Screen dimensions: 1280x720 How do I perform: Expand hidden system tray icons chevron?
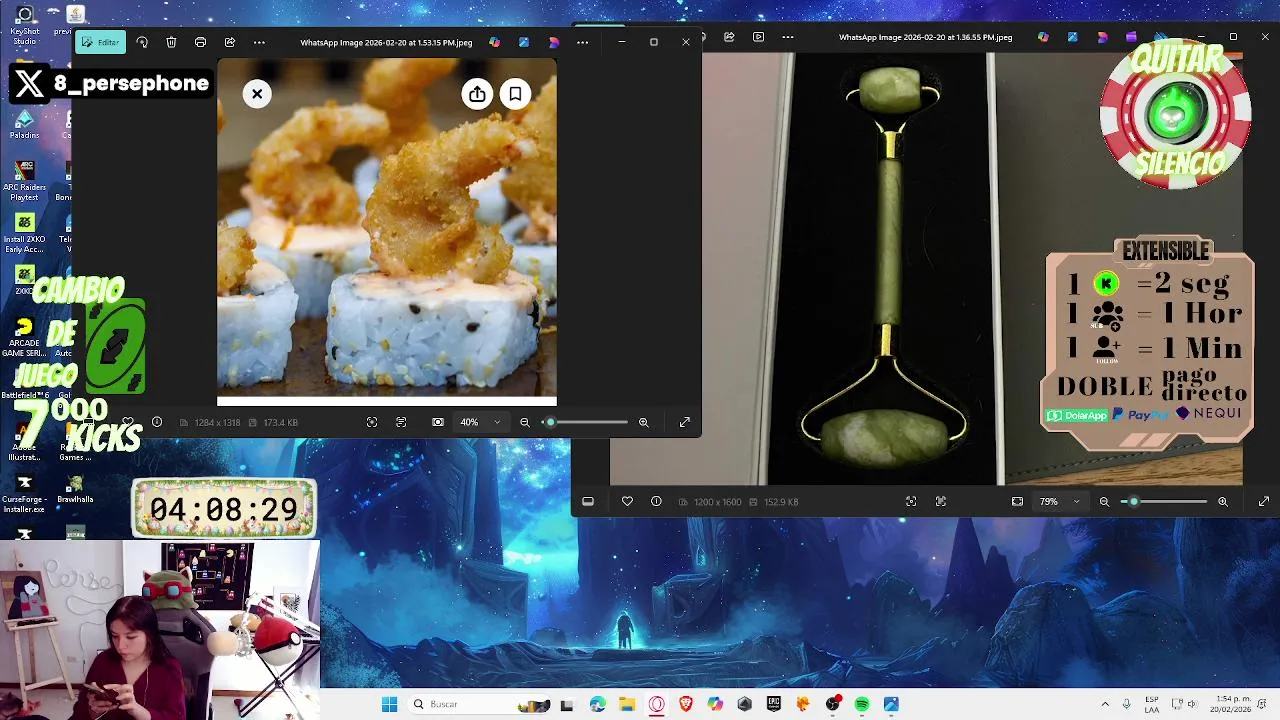1105,704
